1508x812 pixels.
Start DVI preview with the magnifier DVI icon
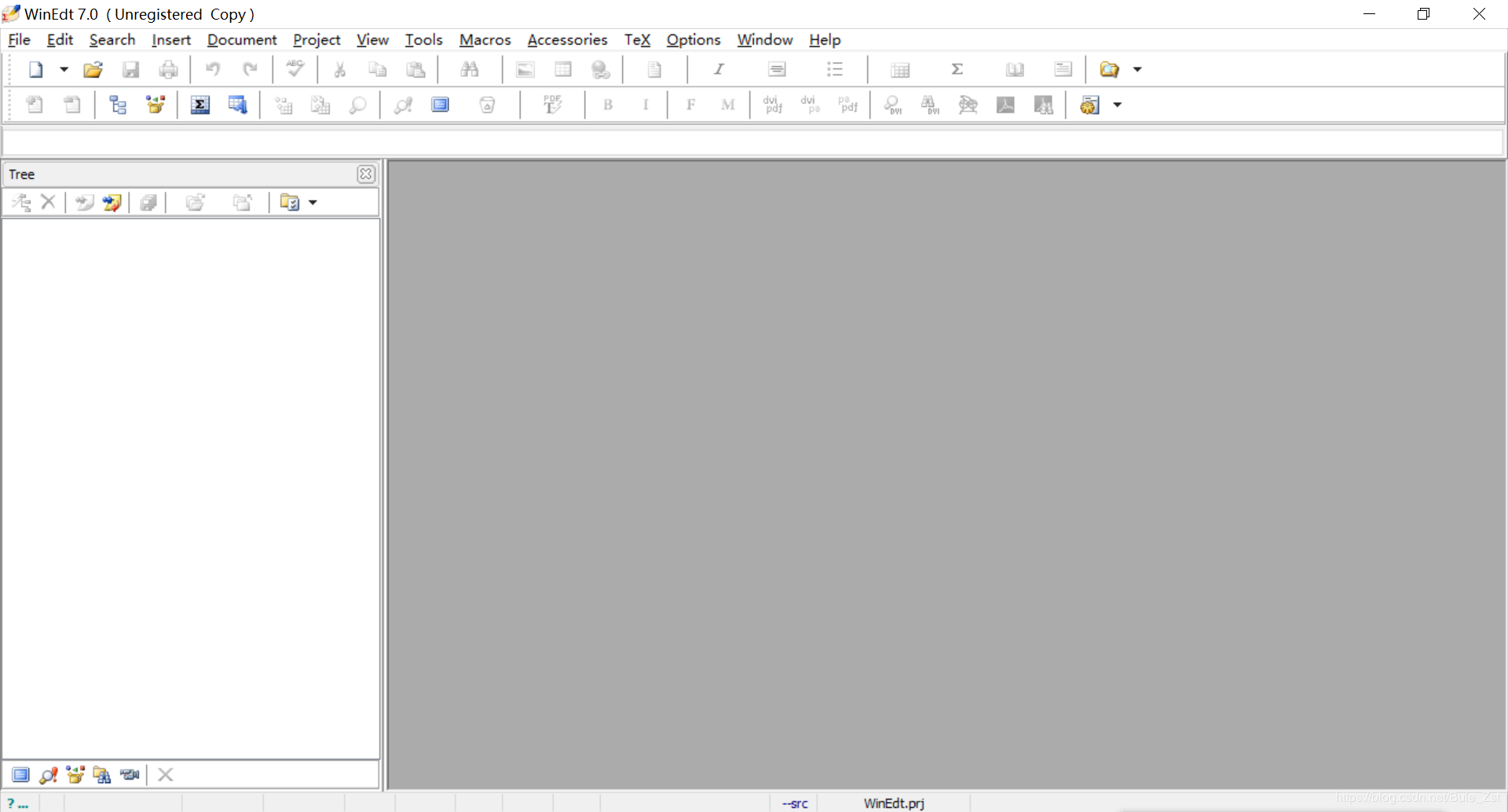coord(893,105)
